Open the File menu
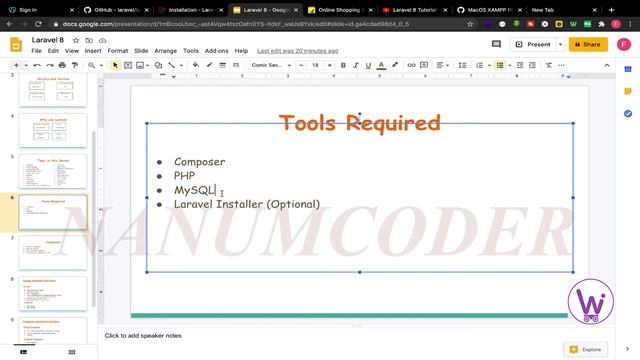The width and height of the screenshot is (640, 360). 37,51
